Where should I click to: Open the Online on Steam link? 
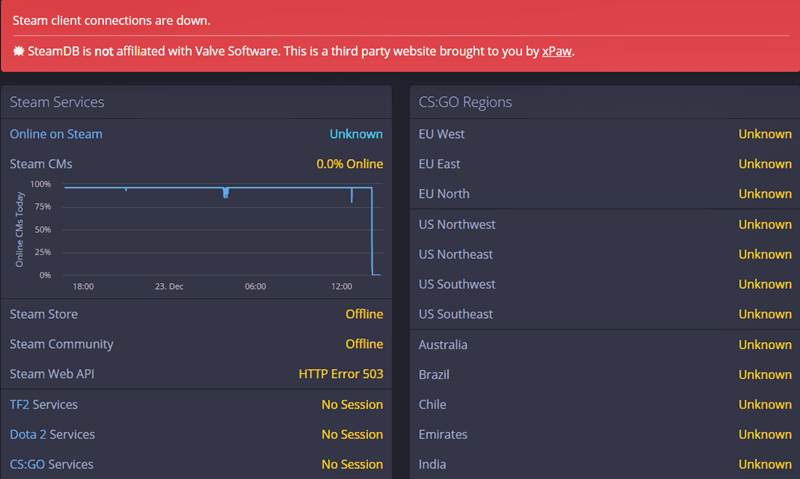(x=56, y=134)
